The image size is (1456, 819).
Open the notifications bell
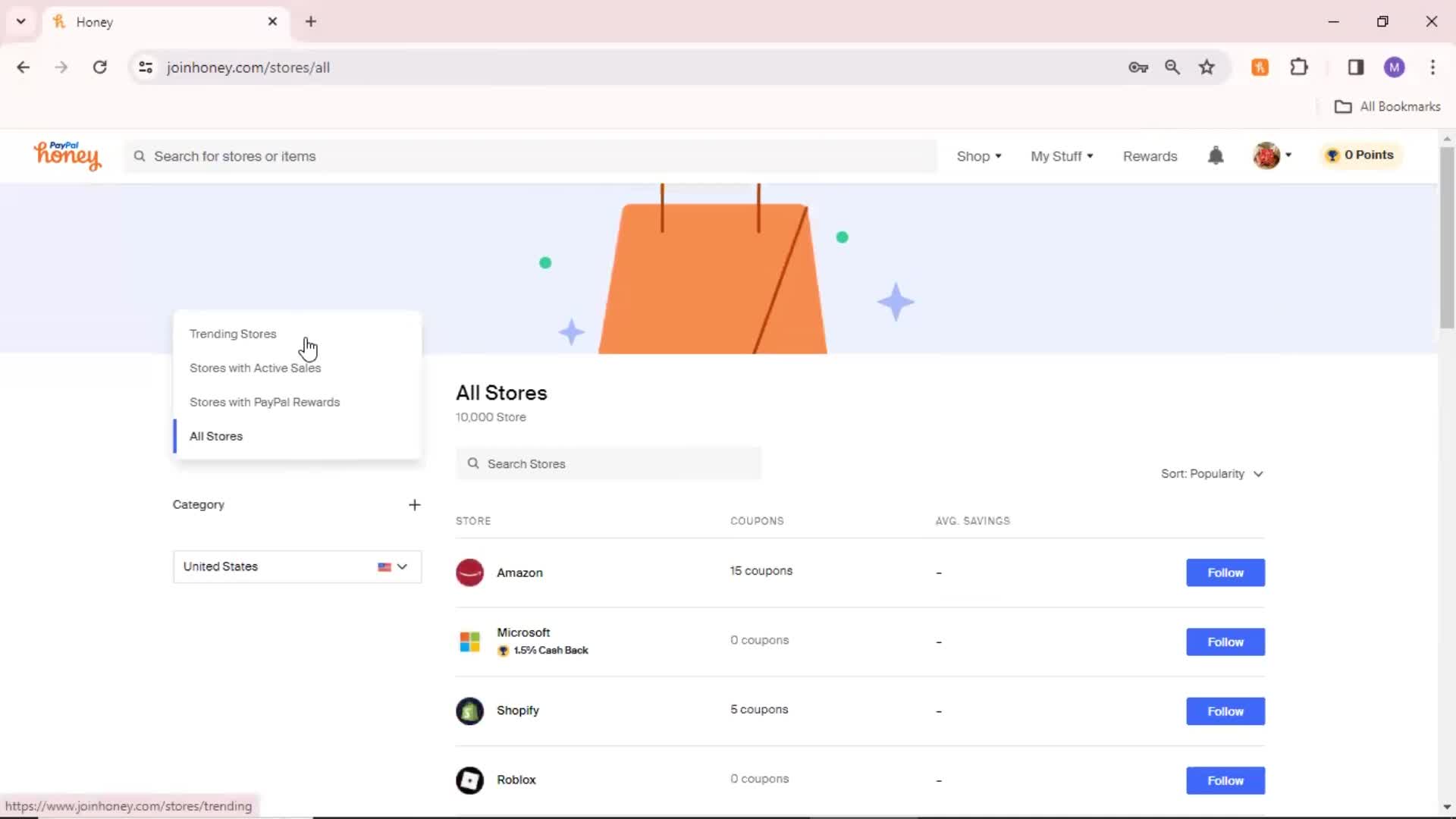[x=1216, y=155]
